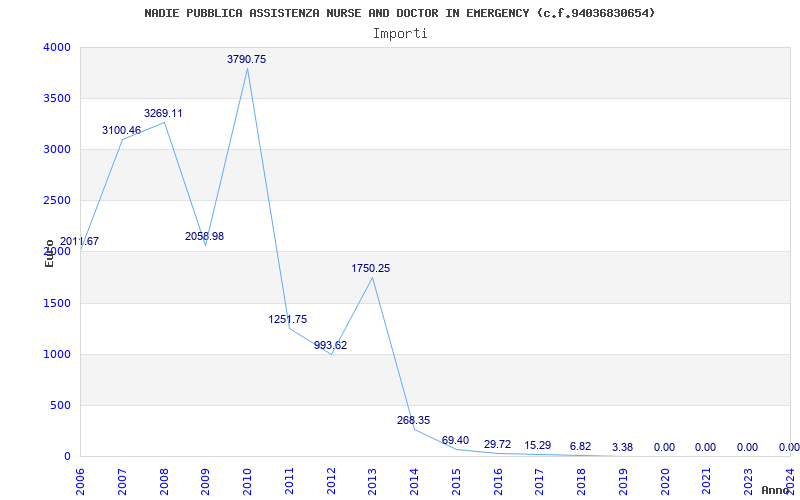Click the Anno x-axis title
The width and height of the screenshot is (800, 500).
(775, 490)
